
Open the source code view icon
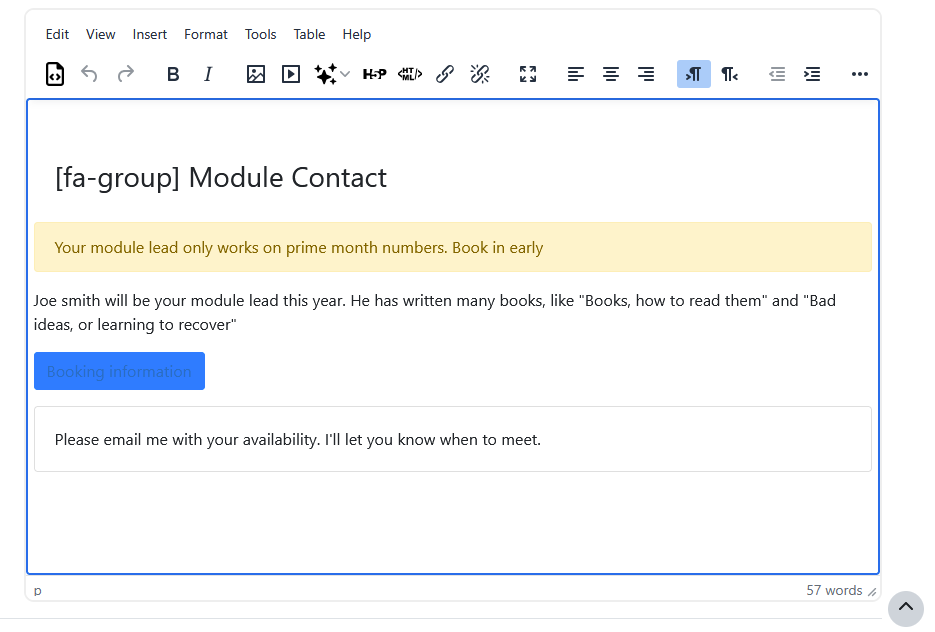[x=55, y=74]
